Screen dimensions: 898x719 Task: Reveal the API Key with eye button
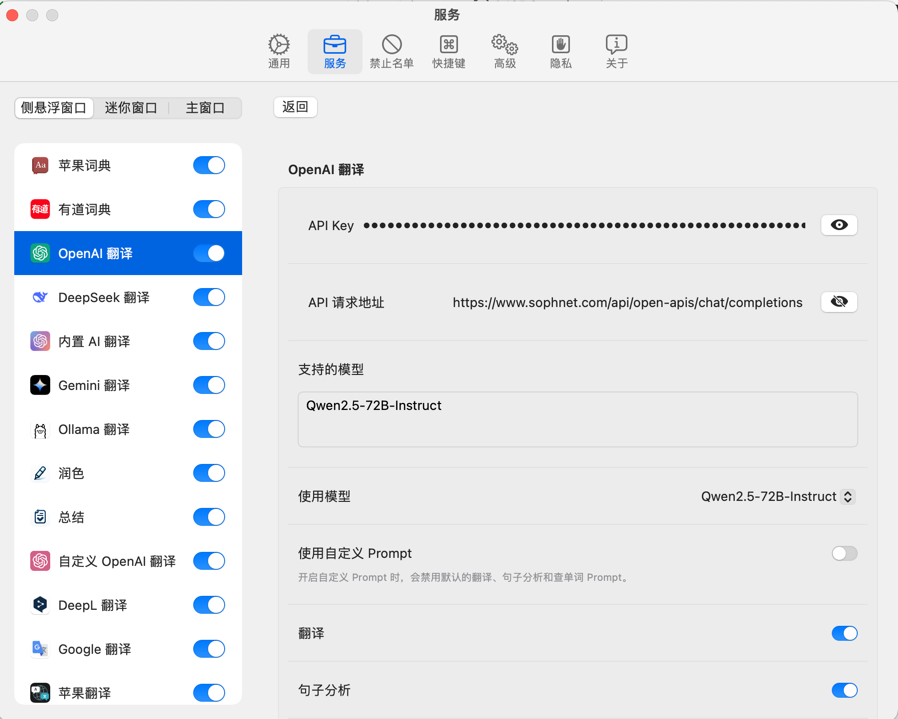point(839,225)
